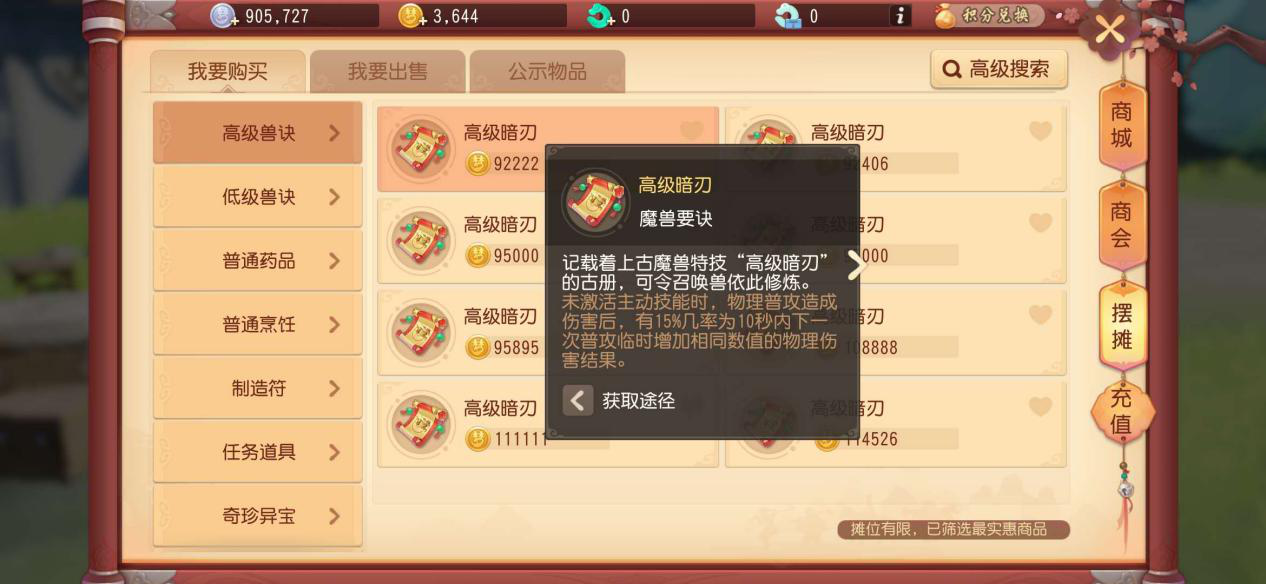The image size is (1266, 584).
Task: Open the 商城 side lantern tab
Action: (x=1122, y=126)
